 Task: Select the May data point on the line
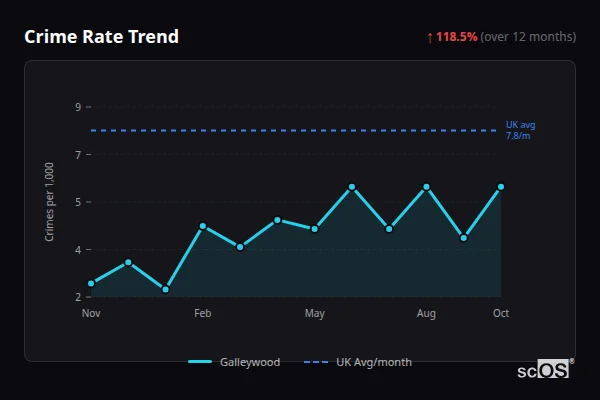pos(315,229)
